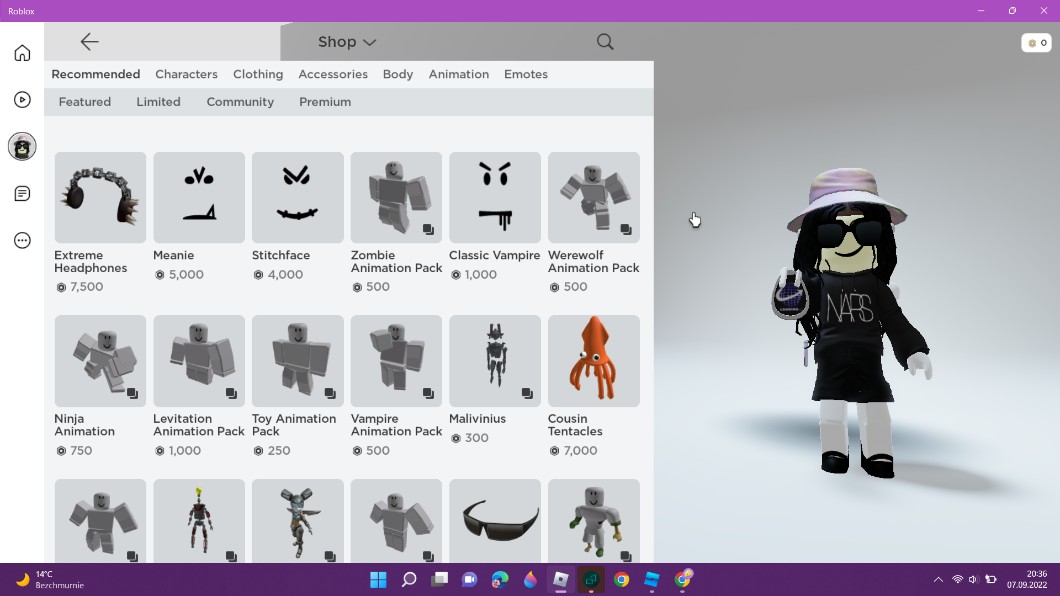Open the Animation category tab
The height and width of the screenshot is (596, 1060).
tap(458, 74)
